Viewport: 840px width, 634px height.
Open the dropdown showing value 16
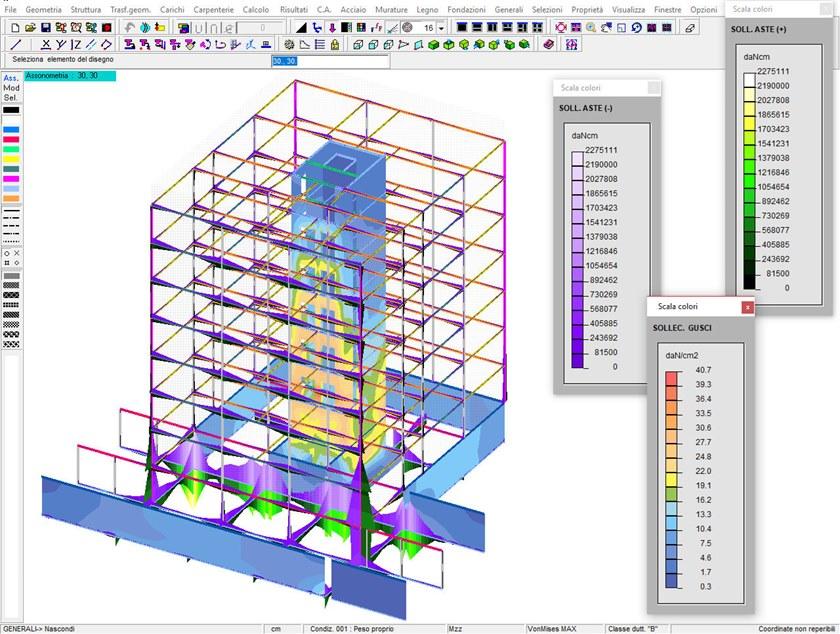tap(441, 28)
